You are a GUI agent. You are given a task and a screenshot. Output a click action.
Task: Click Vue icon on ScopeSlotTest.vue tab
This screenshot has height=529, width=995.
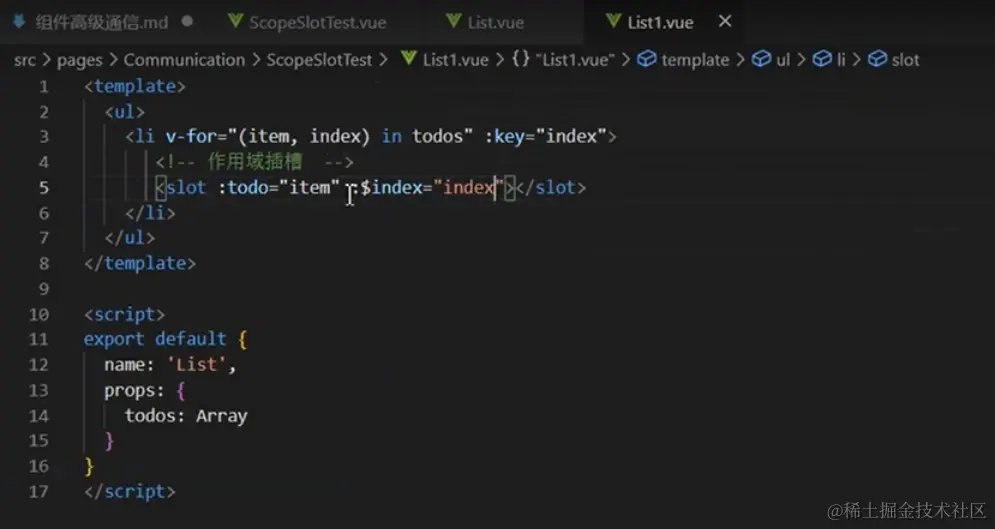235,21
